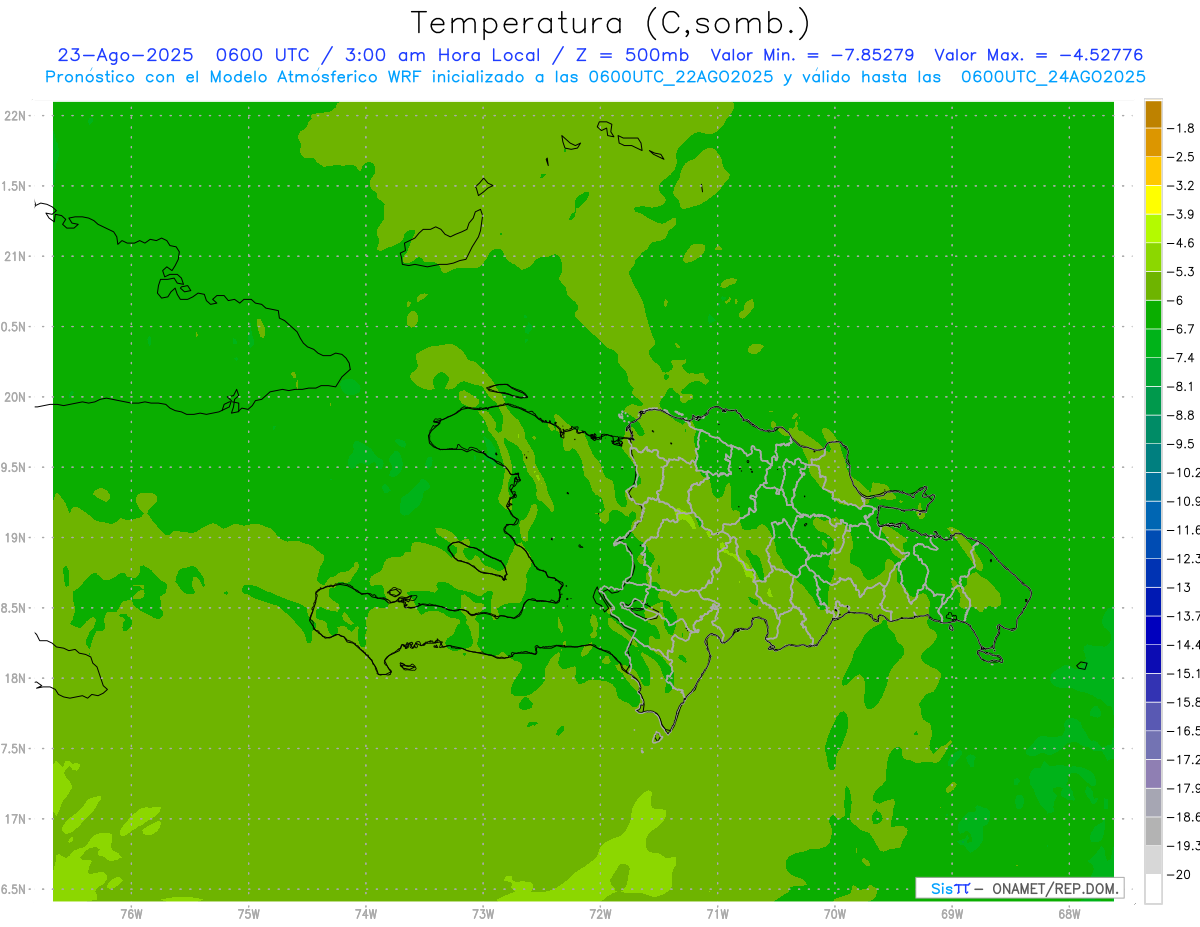Click the colorbar value "-8.8"
Screen dimensions: 1200x927
point(1183,415)
